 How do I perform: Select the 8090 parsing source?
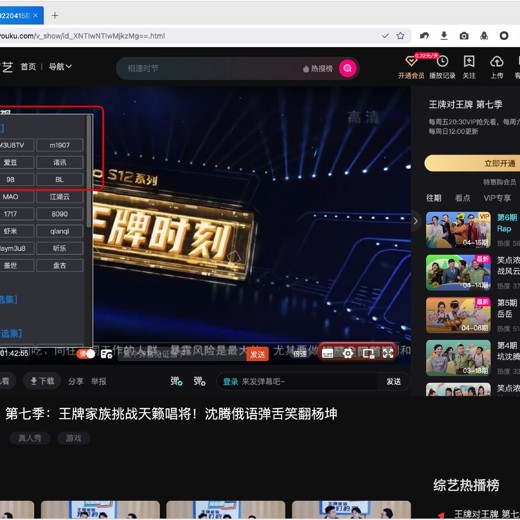click(60, 214)
